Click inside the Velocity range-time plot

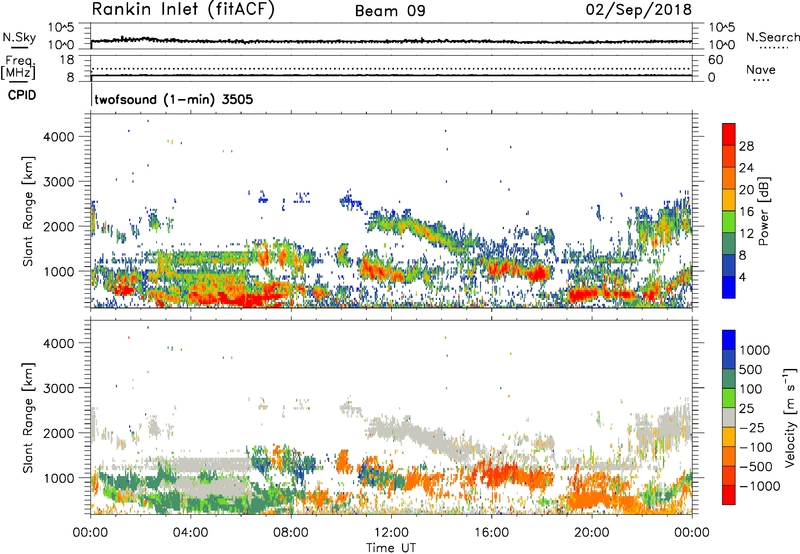[x=391, y=416]
